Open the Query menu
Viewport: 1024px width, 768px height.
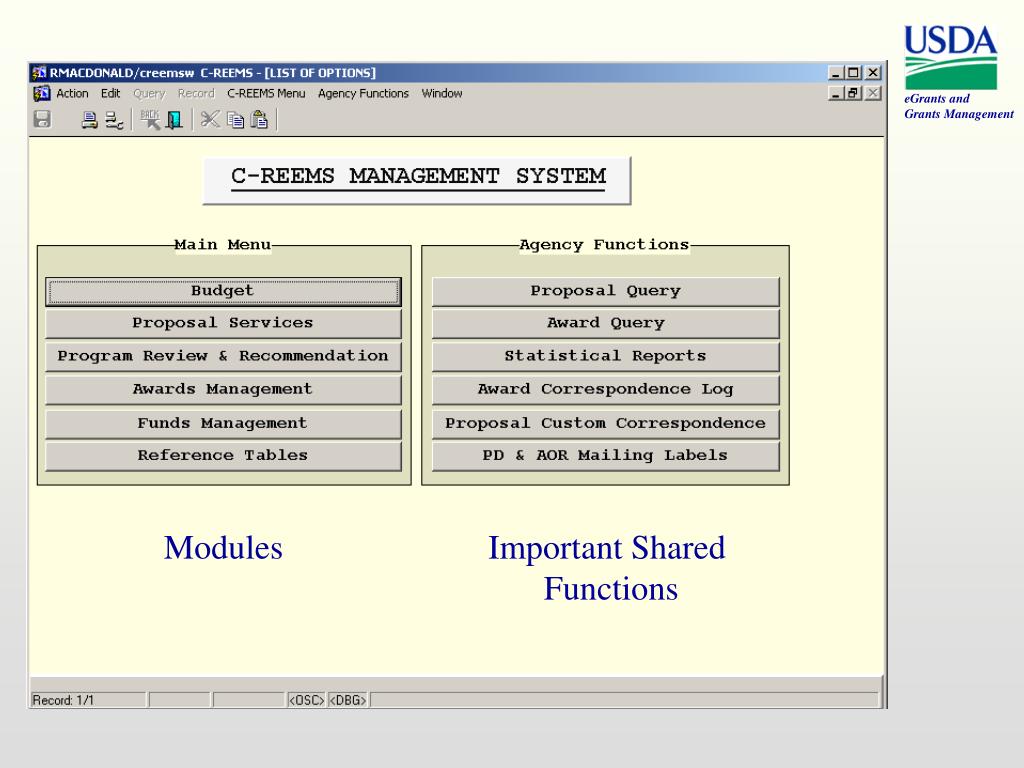(x=149, y=93)
